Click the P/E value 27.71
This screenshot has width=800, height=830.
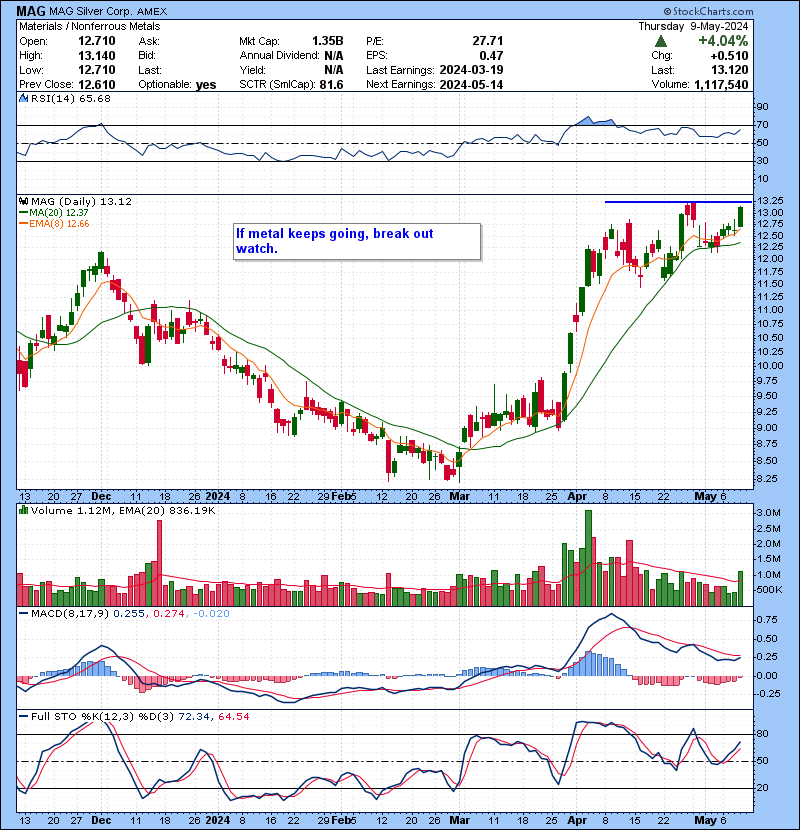[x=488, y=41]
